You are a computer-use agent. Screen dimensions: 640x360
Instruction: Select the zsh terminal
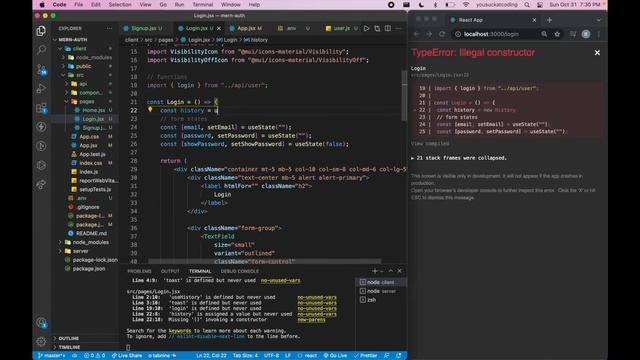(x=371, y=300)
